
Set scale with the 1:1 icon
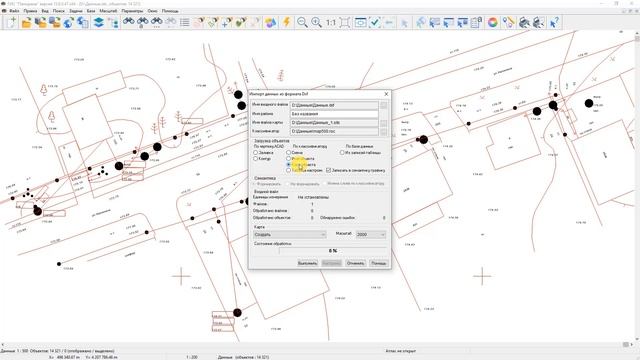pyautogui.click(x=331, y=22)
